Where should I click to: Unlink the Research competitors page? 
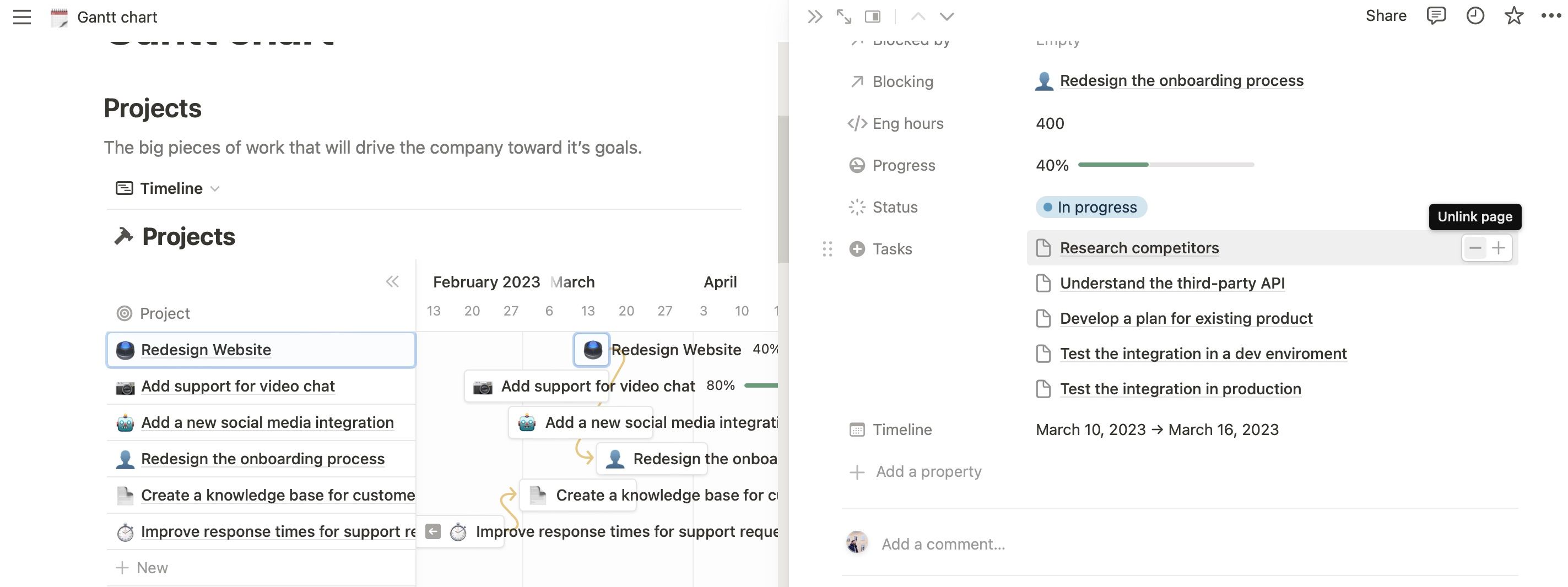[1475, 248]
